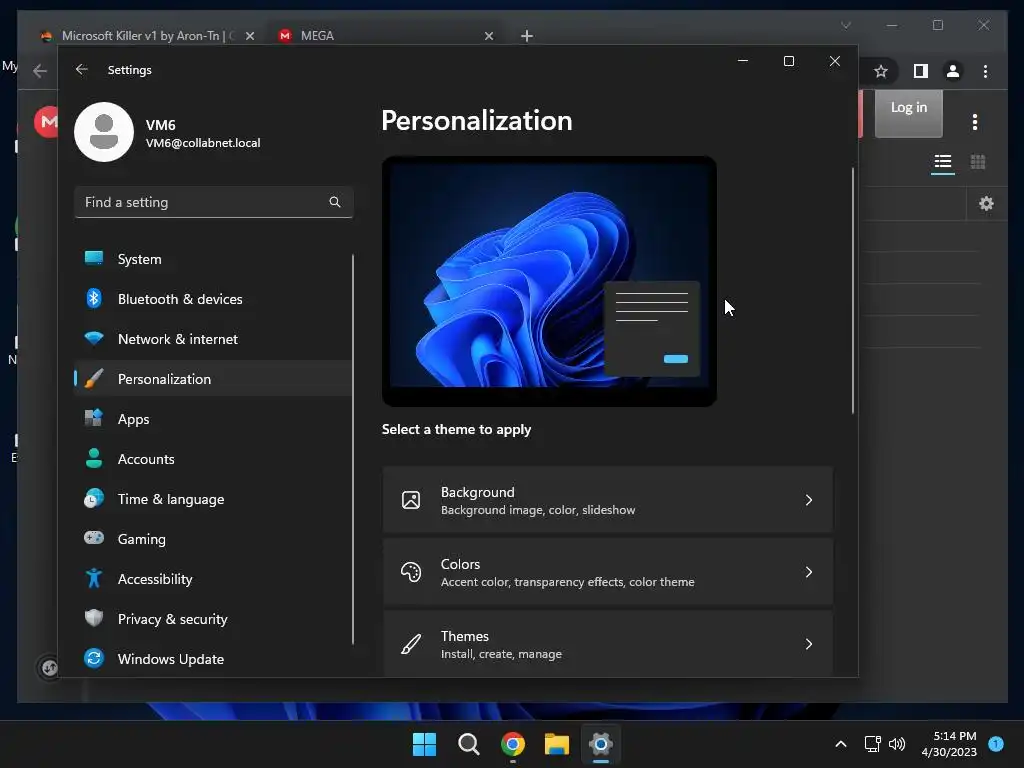Click the Settings back arrow
Image resolution: width=1024 pixels, height=768 pixels.
coord(82,69)
